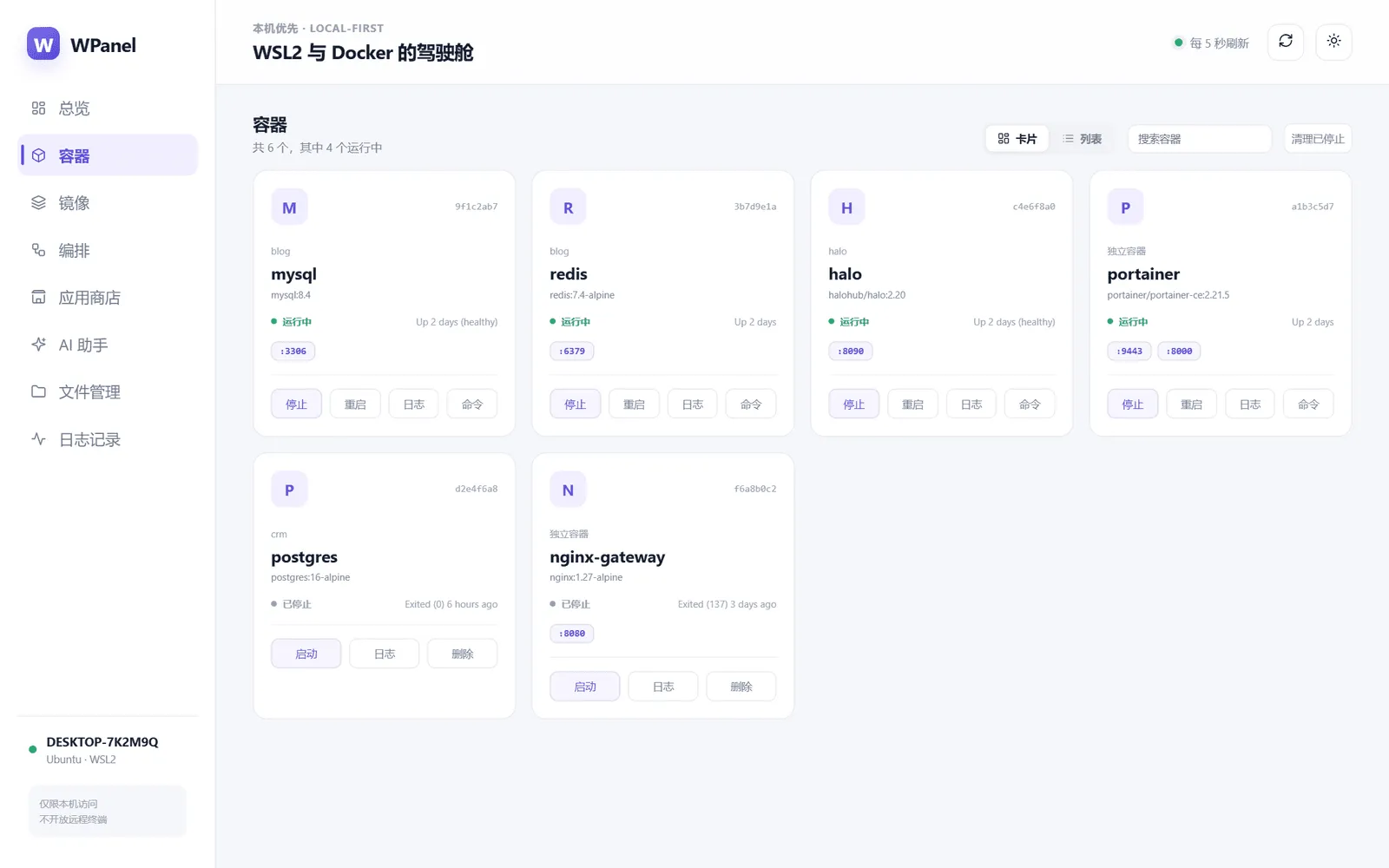Click the refresh icon in header
The height and width of the screenshot is (868, 1389).
(x=1286, y=42)
